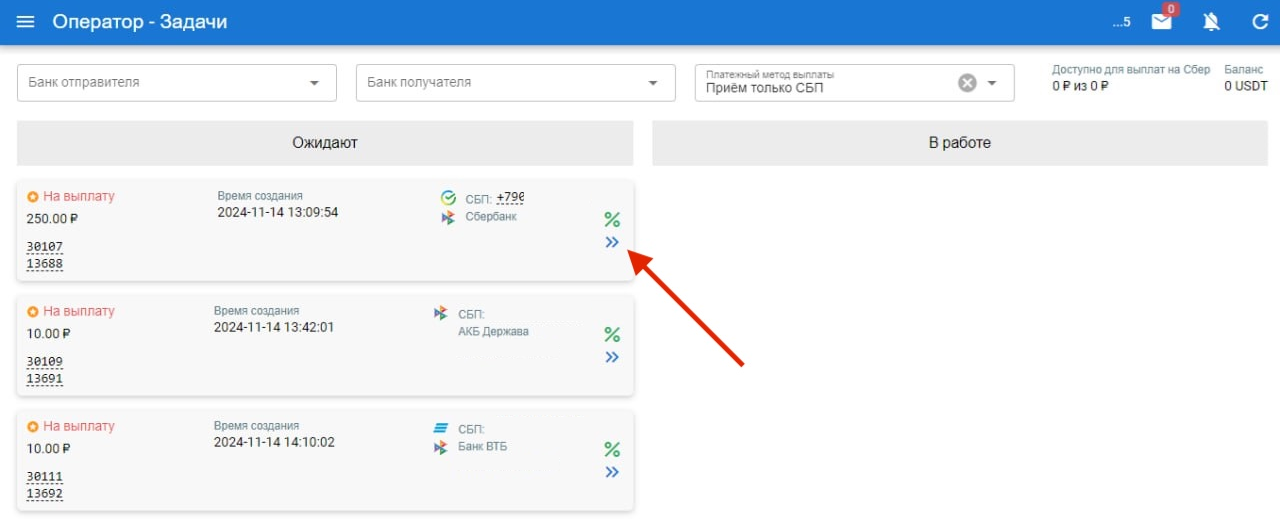The width and height of the screenshot is (1281, 529).
Task: Select the В работе column header
Action: pos(959,143)
